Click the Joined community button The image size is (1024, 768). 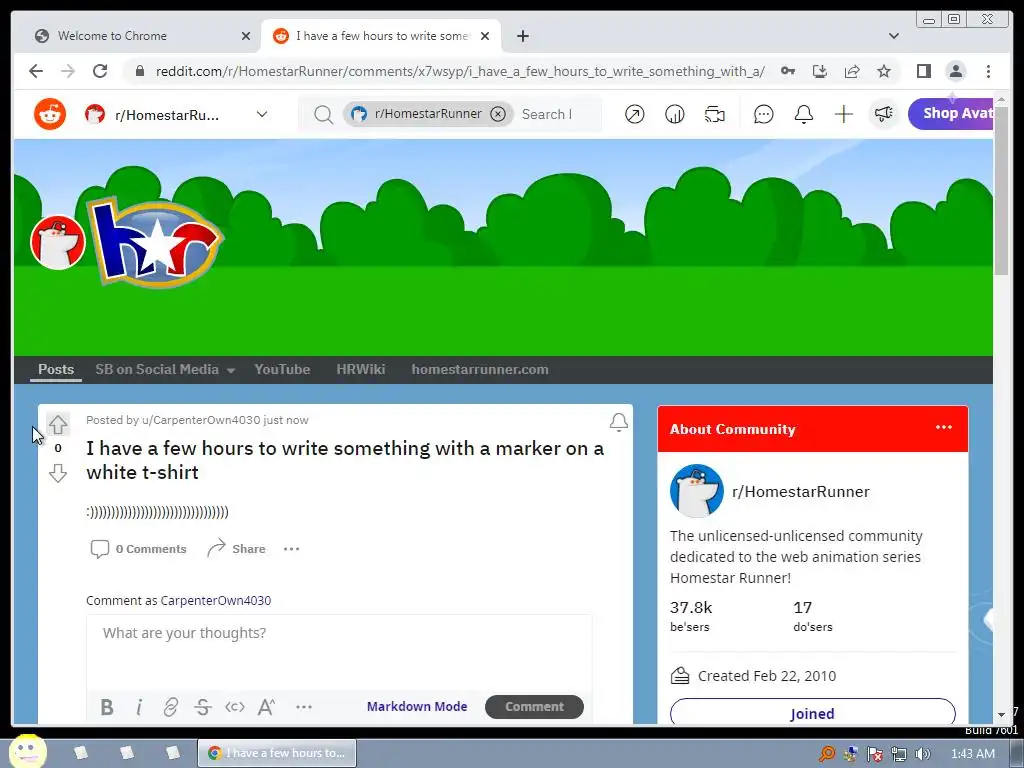[x=812, y=713]
